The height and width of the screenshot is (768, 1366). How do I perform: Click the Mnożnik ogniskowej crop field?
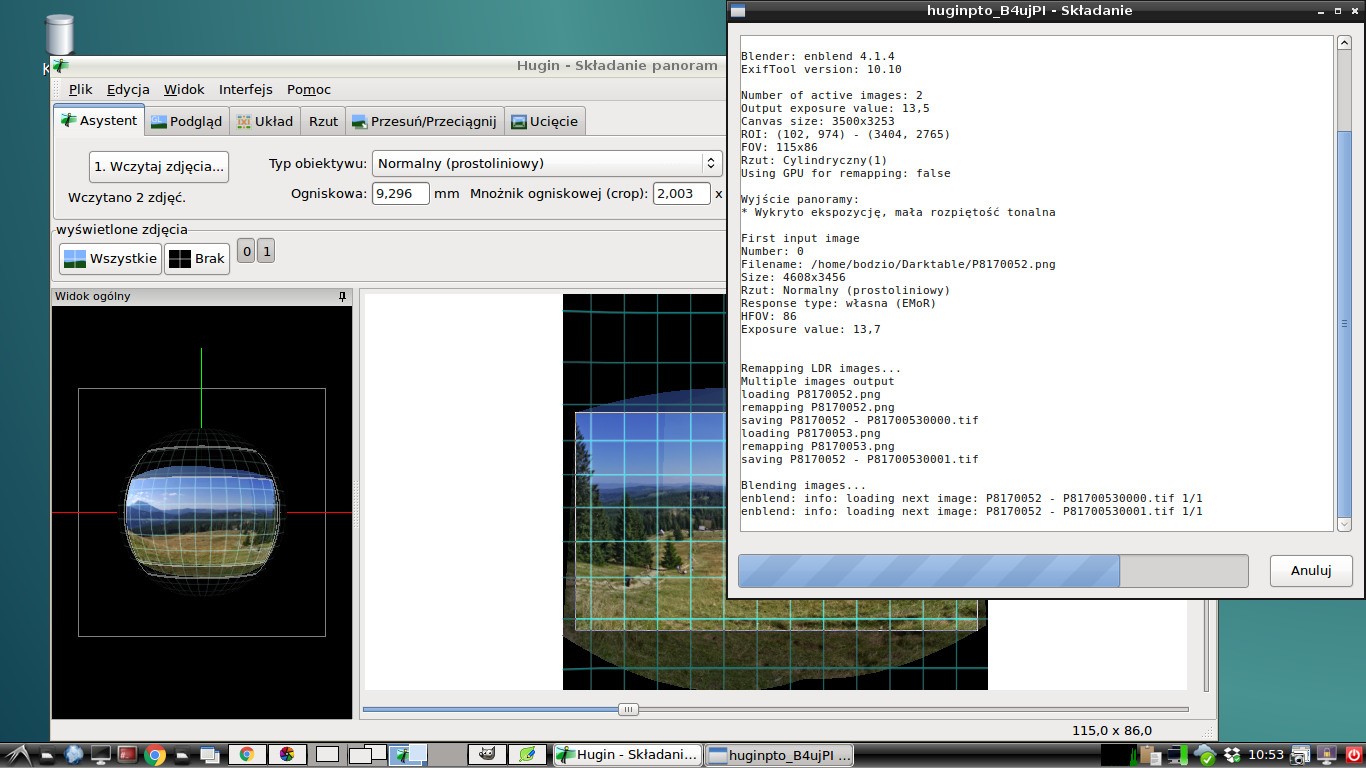coord(681,193)
